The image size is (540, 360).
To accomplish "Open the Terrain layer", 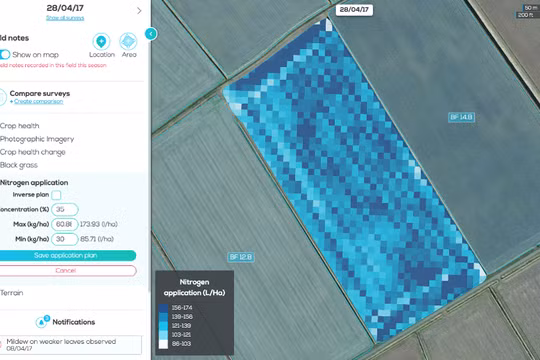I will (12, 293).
